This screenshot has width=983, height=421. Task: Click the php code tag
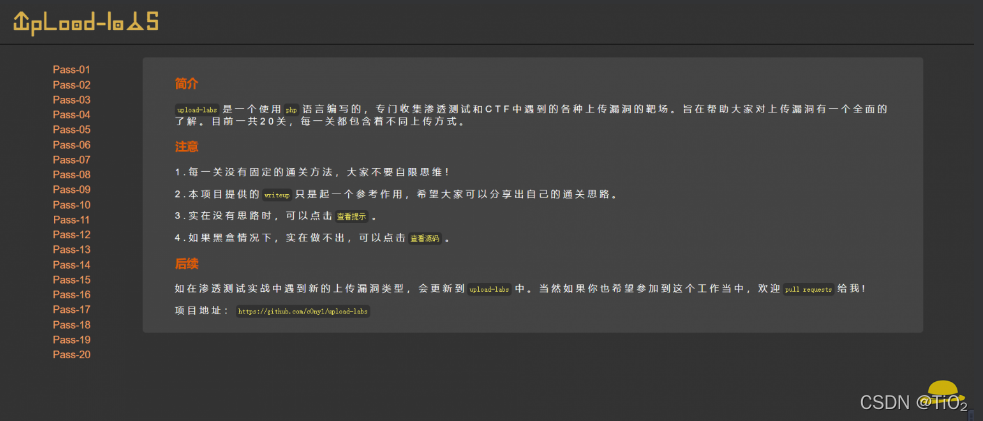(292, 109)
